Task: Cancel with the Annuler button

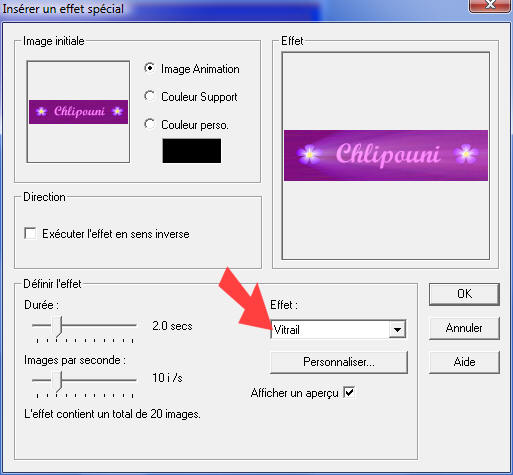Action: [x=464, y=328]
